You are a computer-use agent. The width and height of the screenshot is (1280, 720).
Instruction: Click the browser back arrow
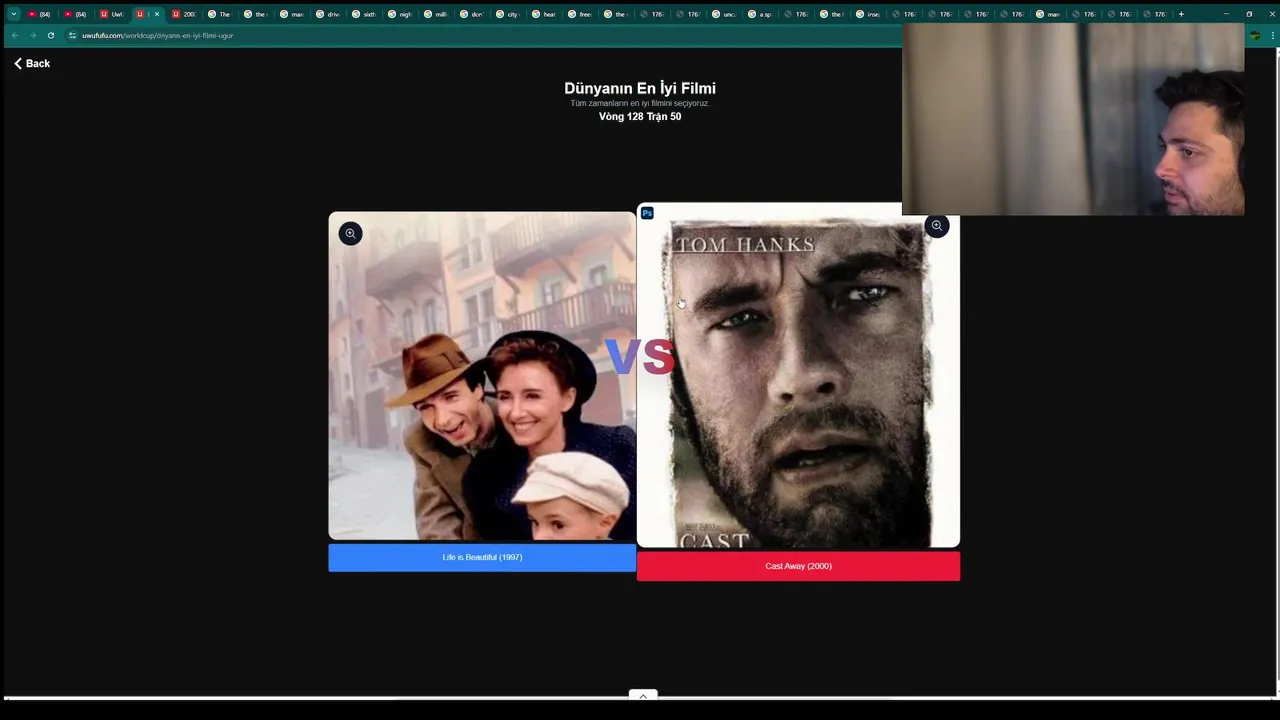[14, 35]
